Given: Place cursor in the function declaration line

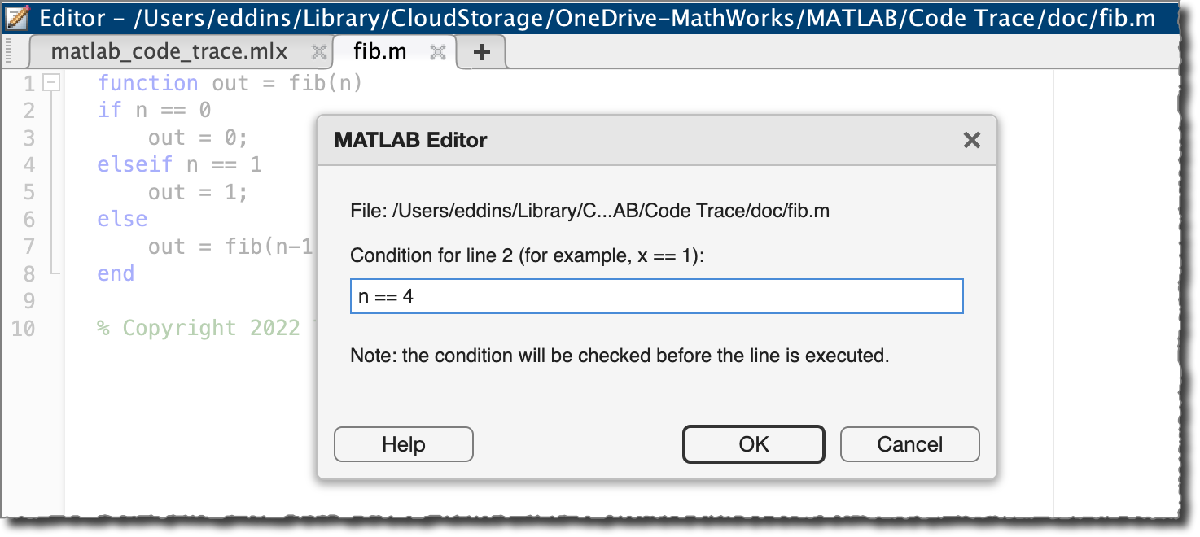Looking at the screenshot, I should [x=230, y=83].
